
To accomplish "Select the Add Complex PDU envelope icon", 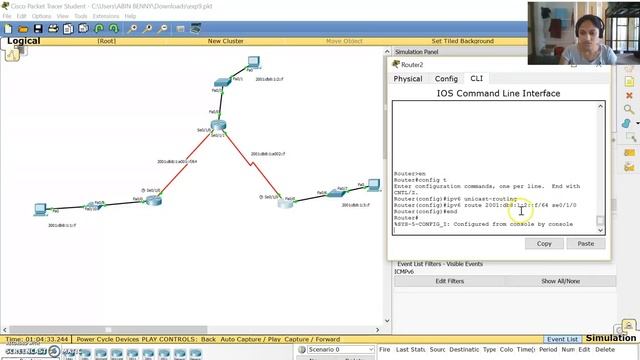I will point(629,167).
